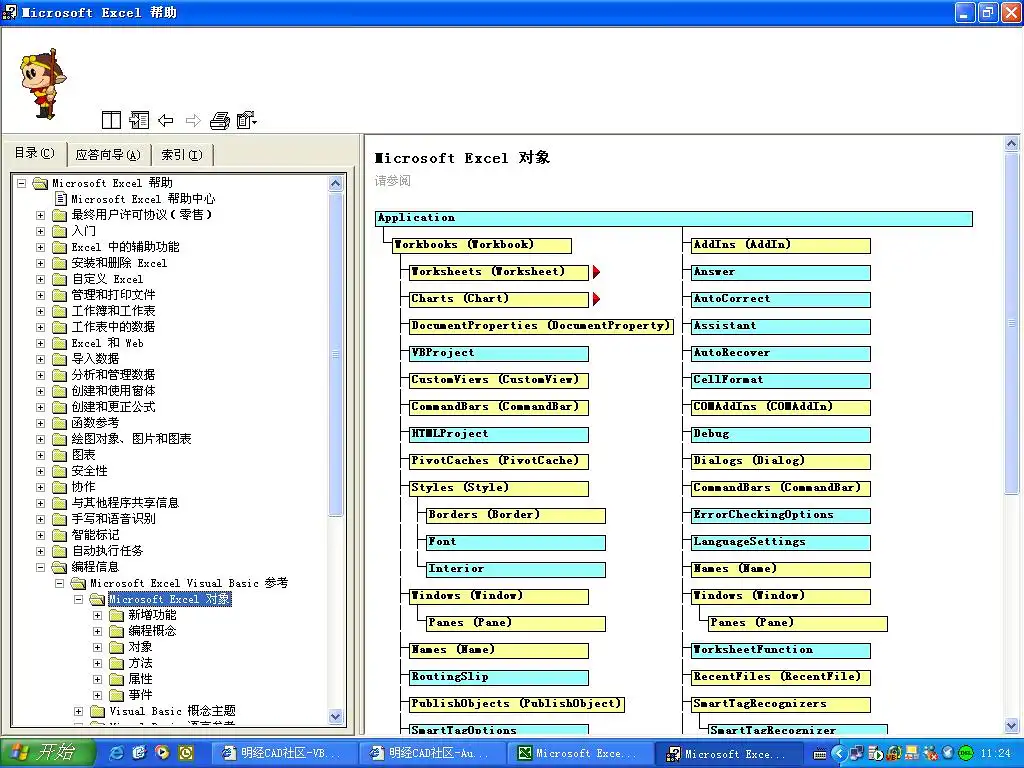The width and height of the screenshot is (1024, 768).
Task: Expand the 工作簿和工作表 node
Action: point(40,311)
